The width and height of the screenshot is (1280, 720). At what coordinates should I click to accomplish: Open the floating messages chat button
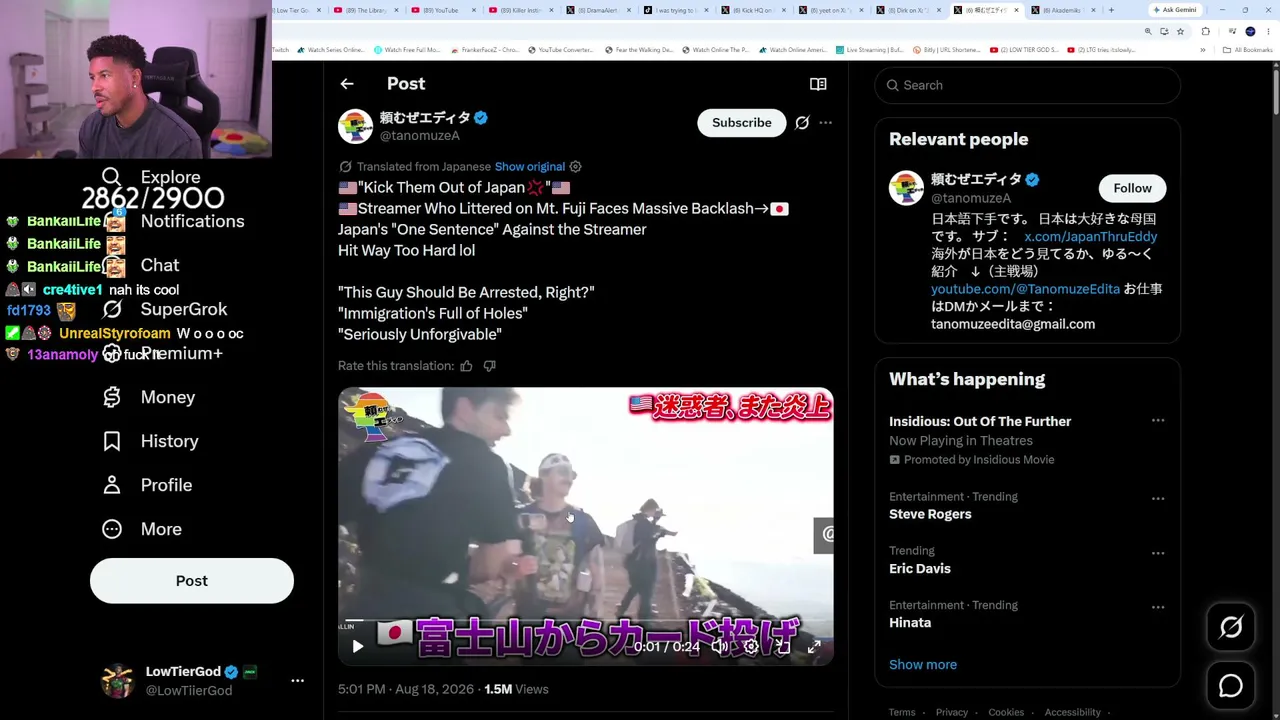1231,686
